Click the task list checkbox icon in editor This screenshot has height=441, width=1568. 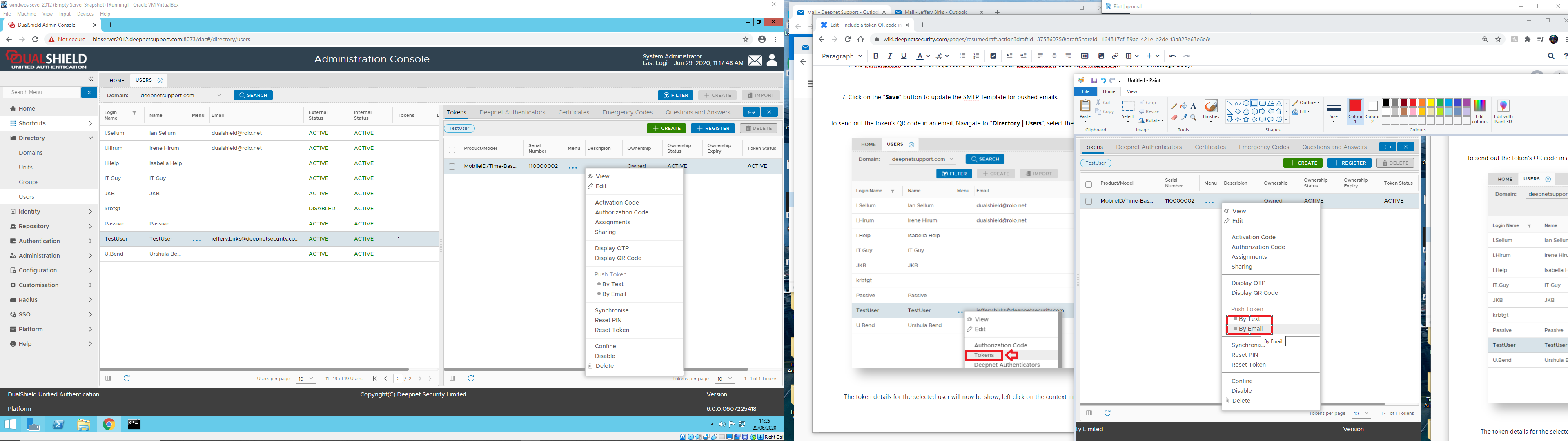pos(993,56)
